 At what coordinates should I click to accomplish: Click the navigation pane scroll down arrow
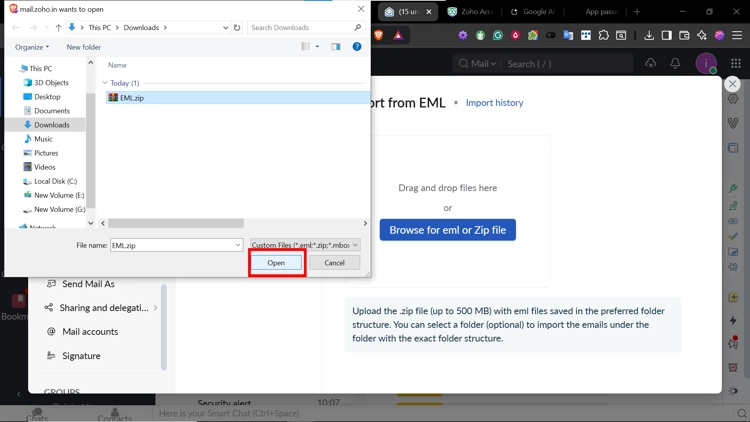click(x=90, y=223)
